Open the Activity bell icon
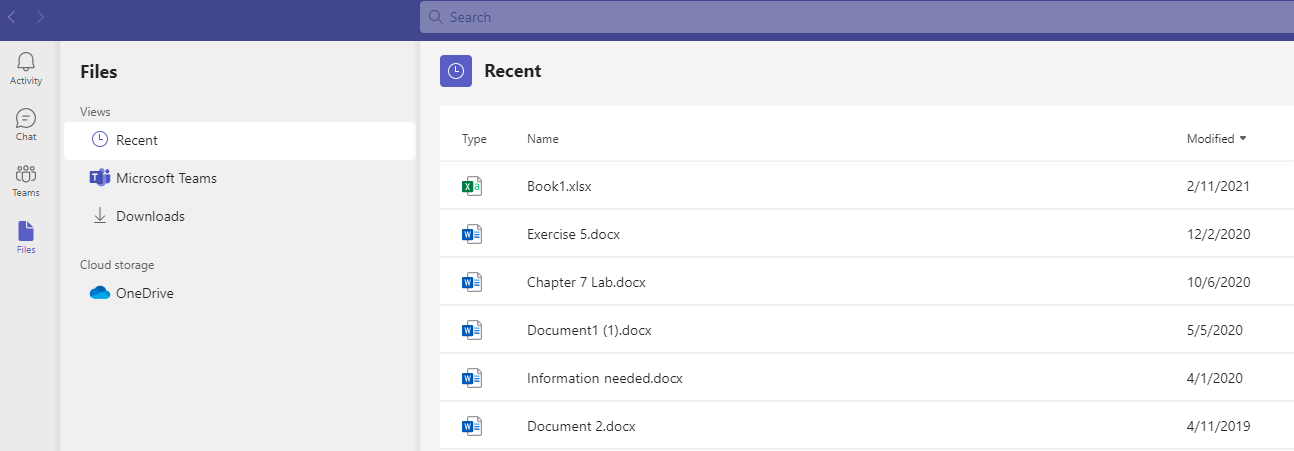Screen dimensions: 1294x451 point(26,62)
